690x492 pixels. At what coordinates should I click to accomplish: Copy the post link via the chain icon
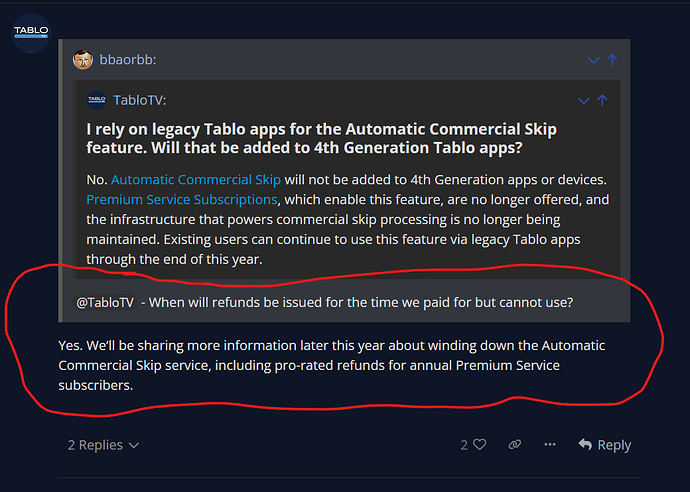[x=514, y=444]
